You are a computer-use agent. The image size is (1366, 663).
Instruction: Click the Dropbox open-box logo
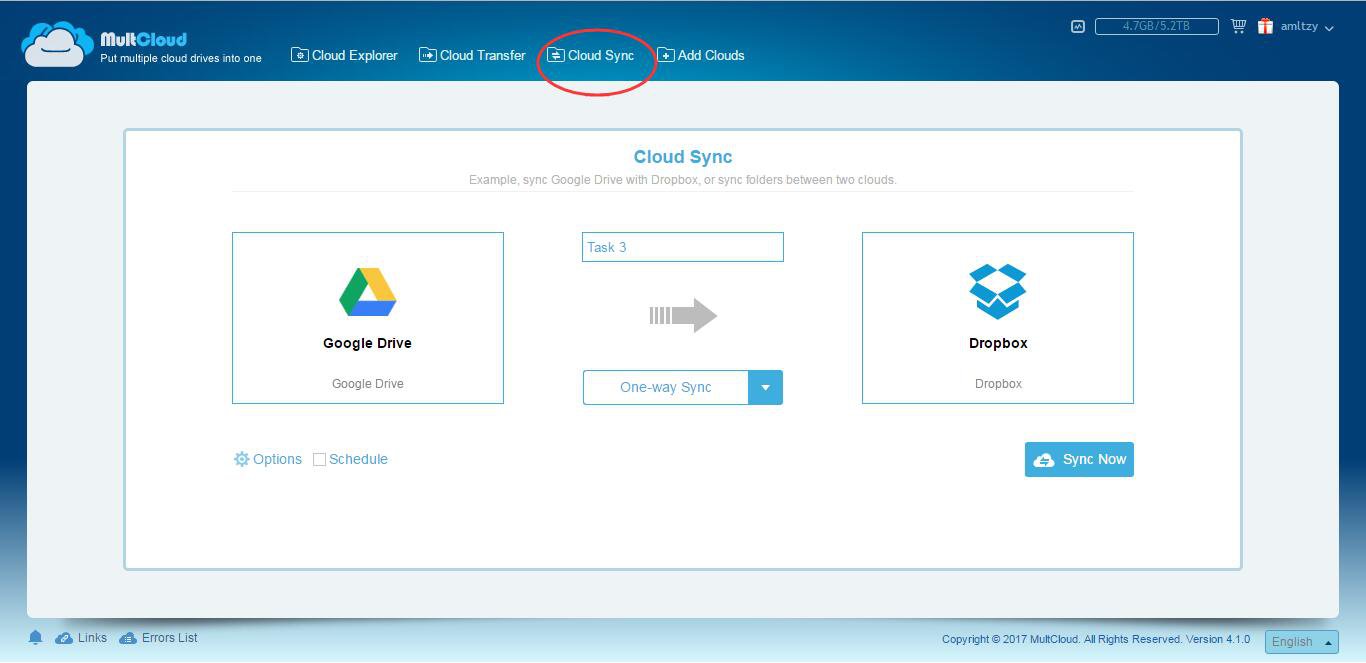tap(998, 291)
